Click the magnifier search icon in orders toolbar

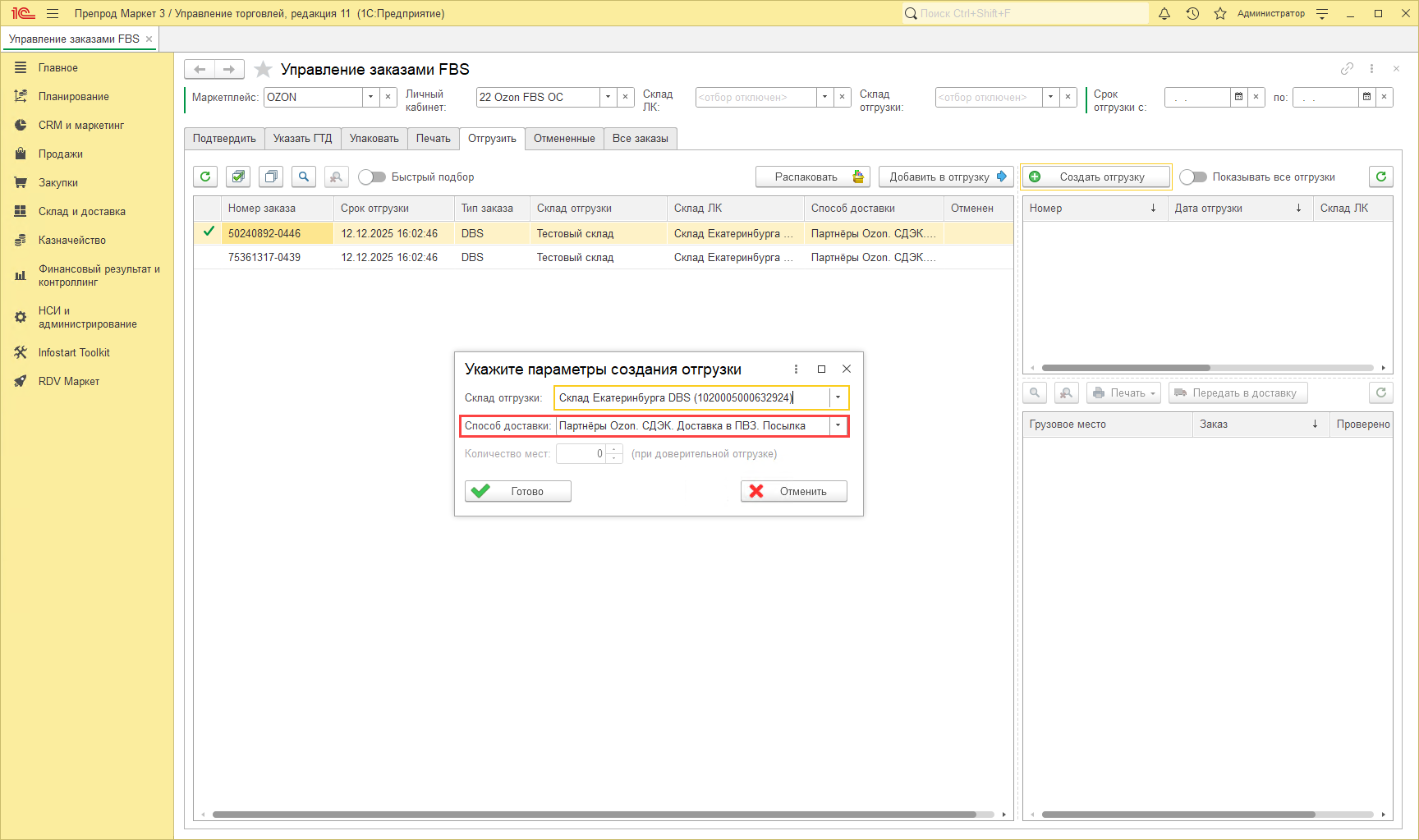[x=304, y=177]
